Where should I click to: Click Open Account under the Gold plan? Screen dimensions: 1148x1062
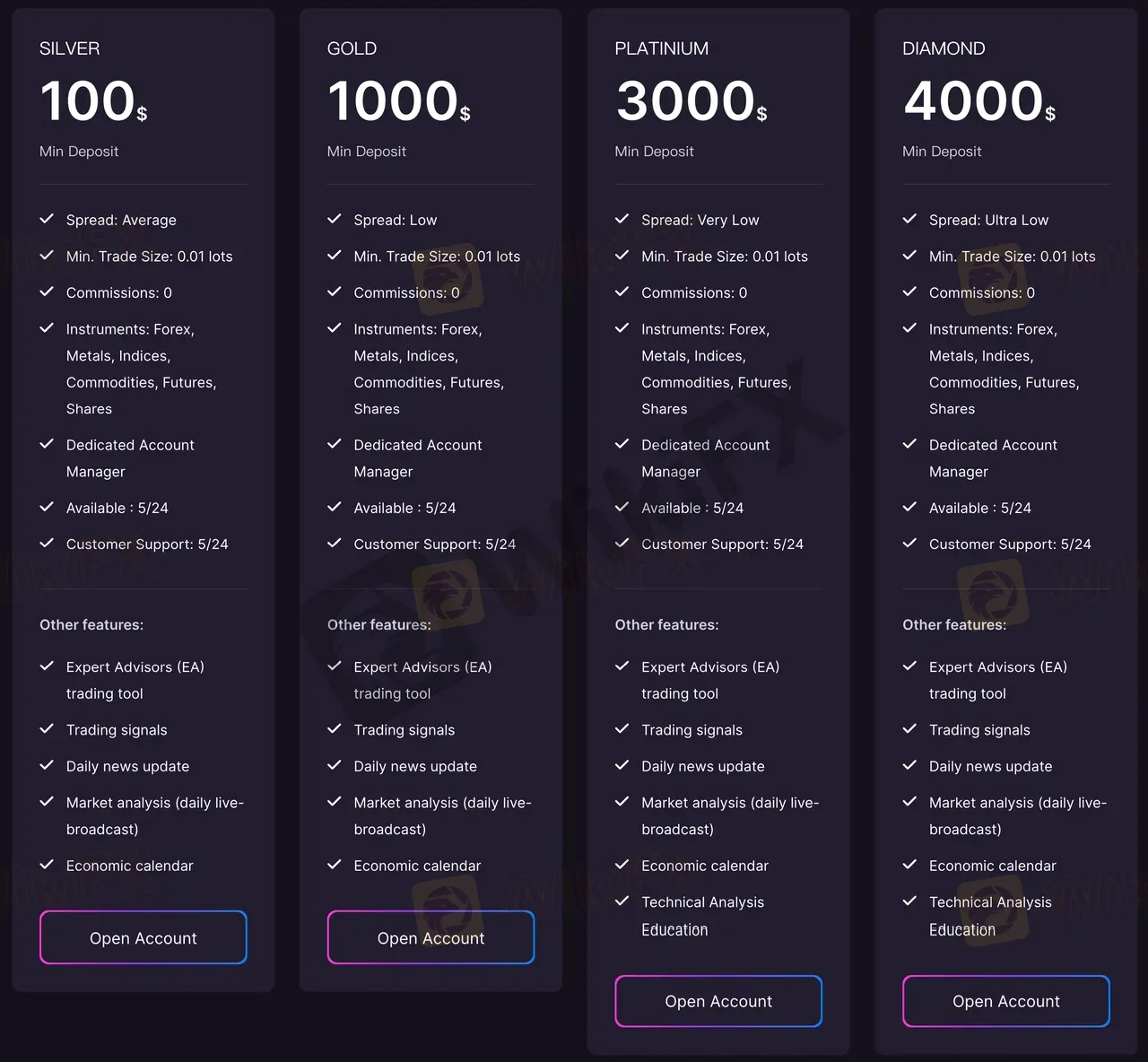[430, 937]
